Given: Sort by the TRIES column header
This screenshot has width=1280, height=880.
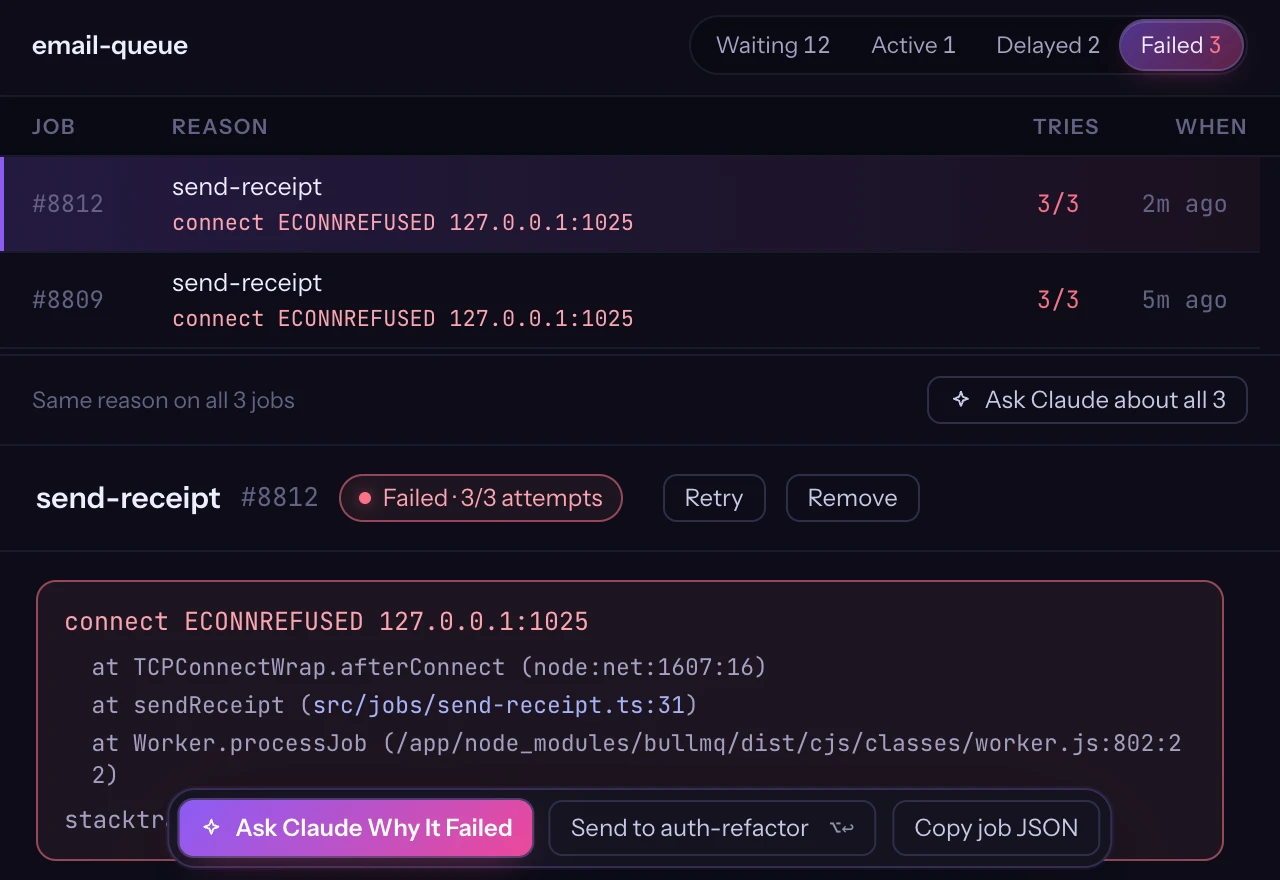Looking at the screenshot, I should [x=1066, y=127].
